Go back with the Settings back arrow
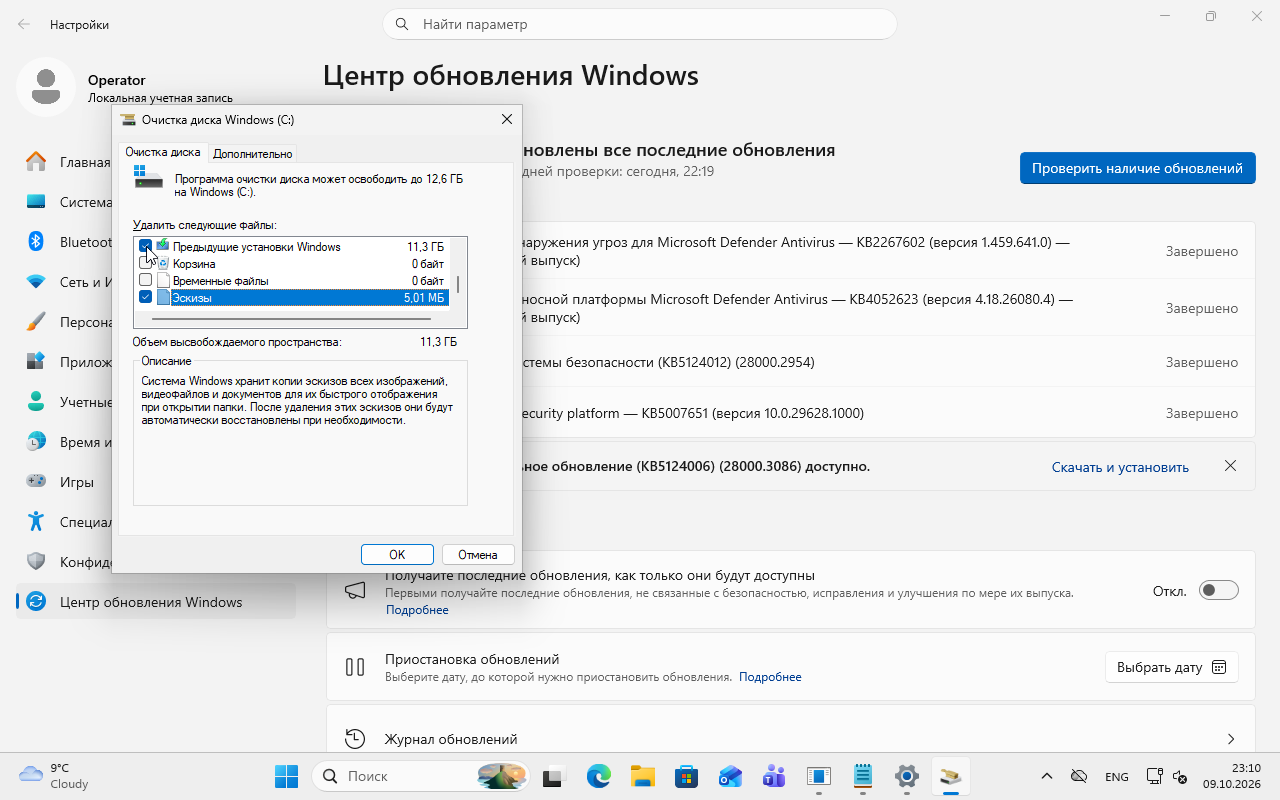Image resolution: width=1280 pixels, height=800 pixels. click(x=24, y=24)
